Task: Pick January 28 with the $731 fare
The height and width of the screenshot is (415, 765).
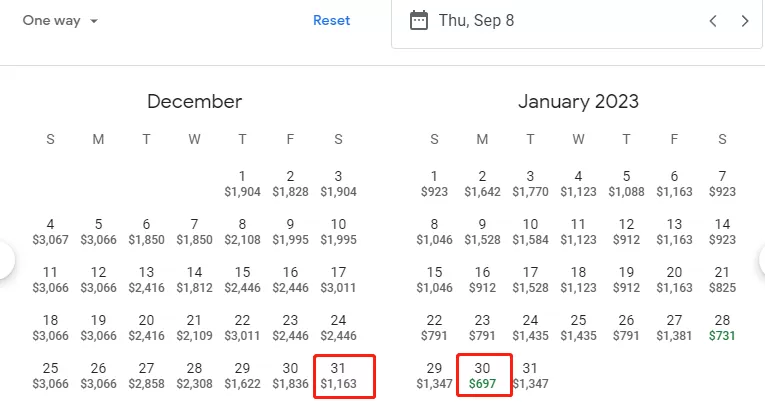Action: (722, 328)
